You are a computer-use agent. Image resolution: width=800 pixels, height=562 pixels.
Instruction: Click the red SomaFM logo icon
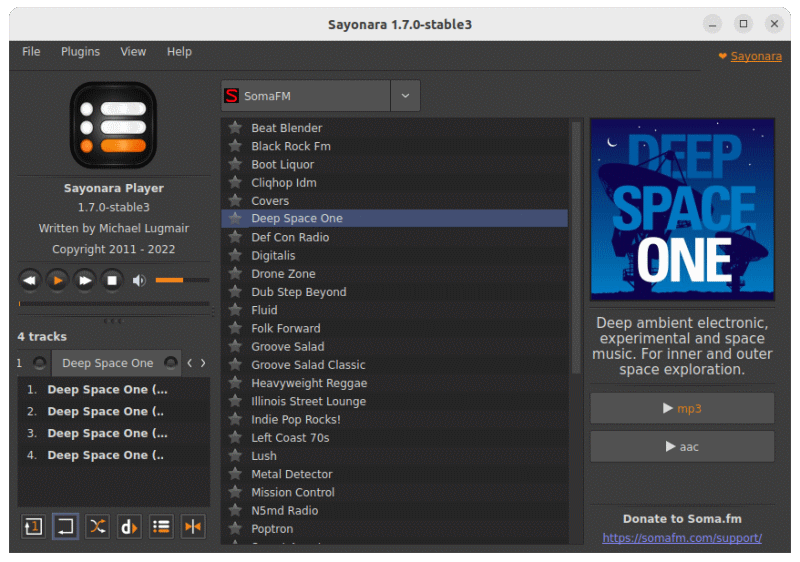232,95
